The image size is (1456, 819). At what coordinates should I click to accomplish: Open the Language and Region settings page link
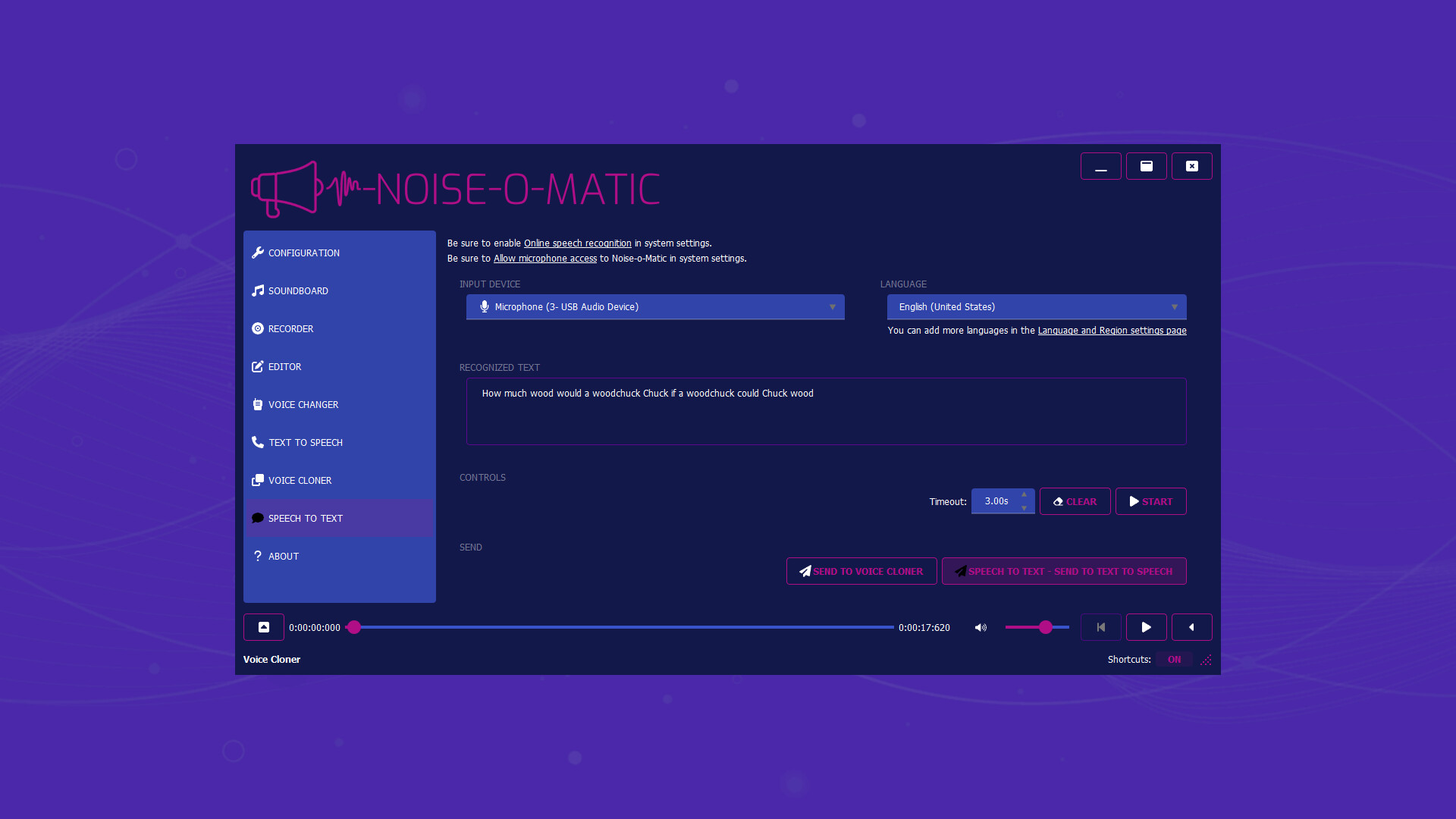(1112, 331)
